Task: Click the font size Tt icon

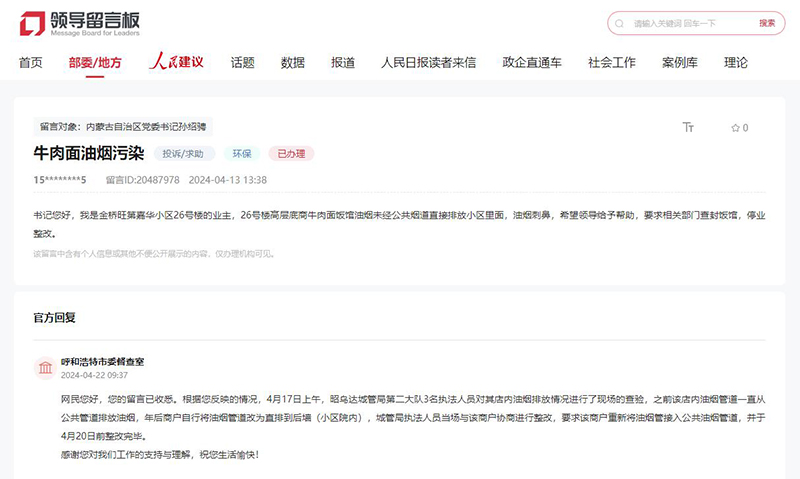Action: click(688, 127)
